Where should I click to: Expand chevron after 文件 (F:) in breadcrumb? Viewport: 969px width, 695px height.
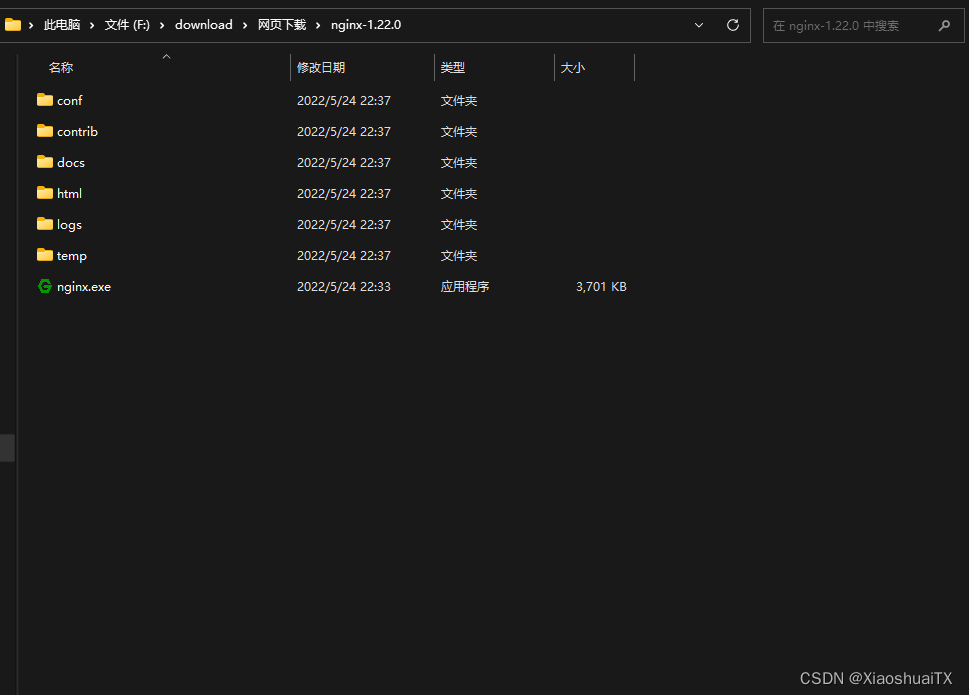pos(162,25)
